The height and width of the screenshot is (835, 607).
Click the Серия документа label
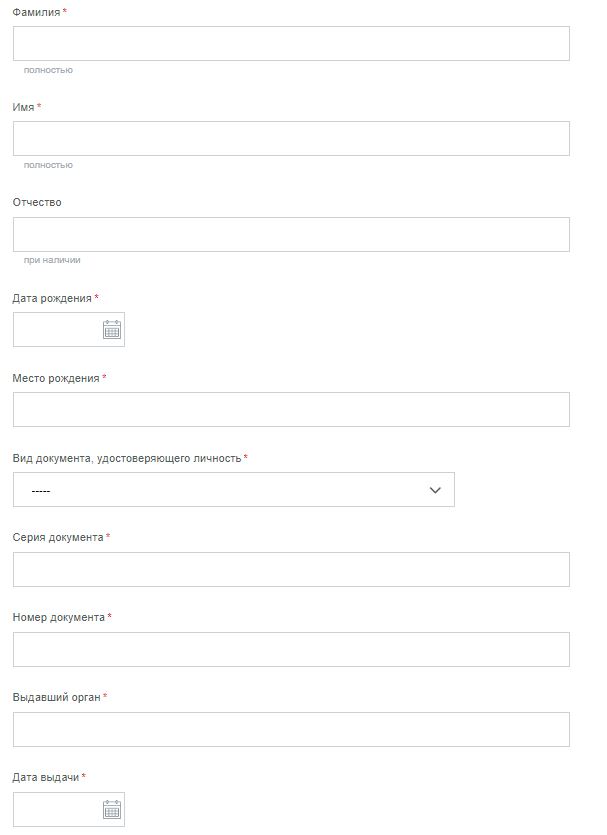point(58,537)
